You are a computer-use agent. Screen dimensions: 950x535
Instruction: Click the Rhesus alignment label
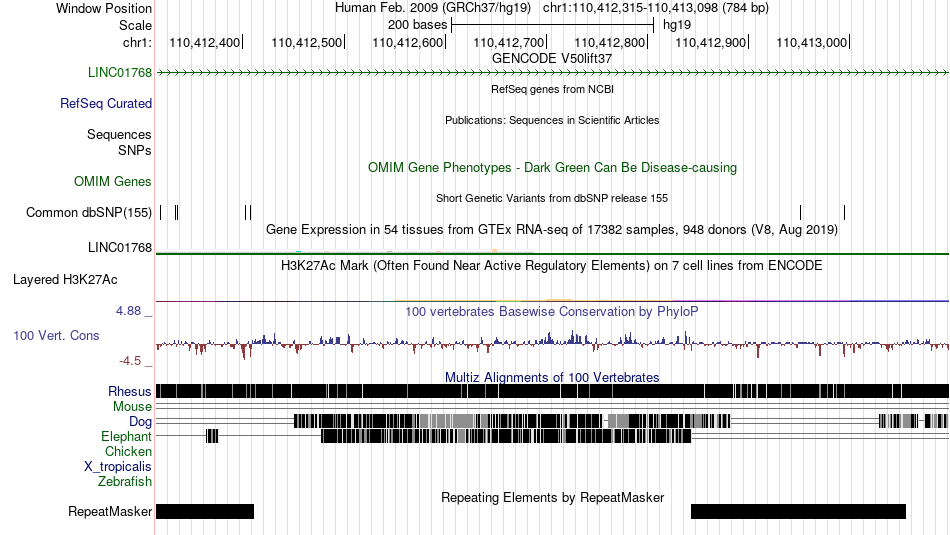(130, 391)
